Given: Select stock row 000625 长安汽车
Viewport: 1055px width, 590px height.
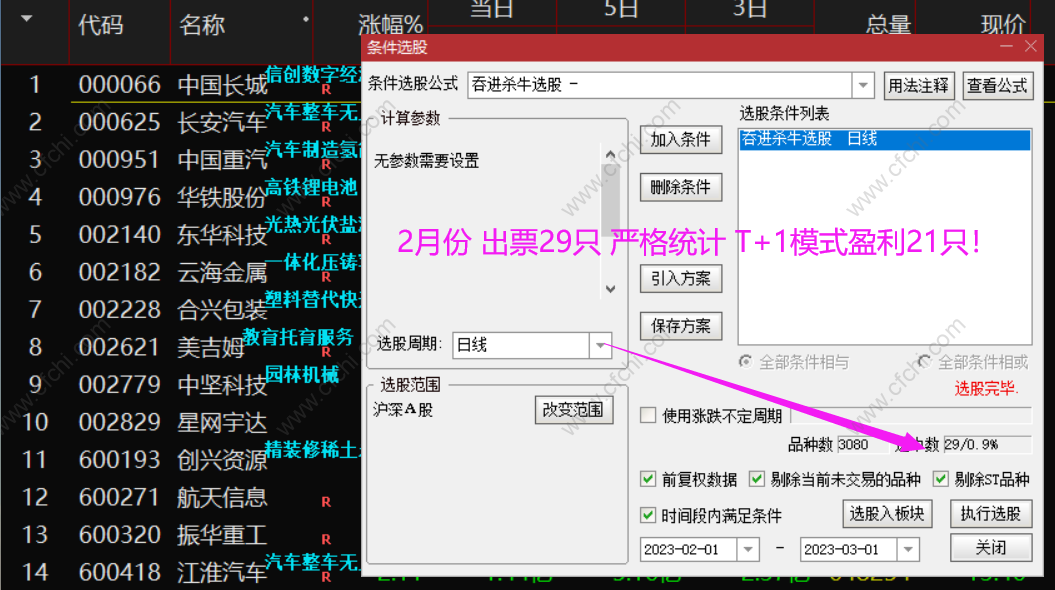Looking at the screenshot, I should [x=182, y=122].
